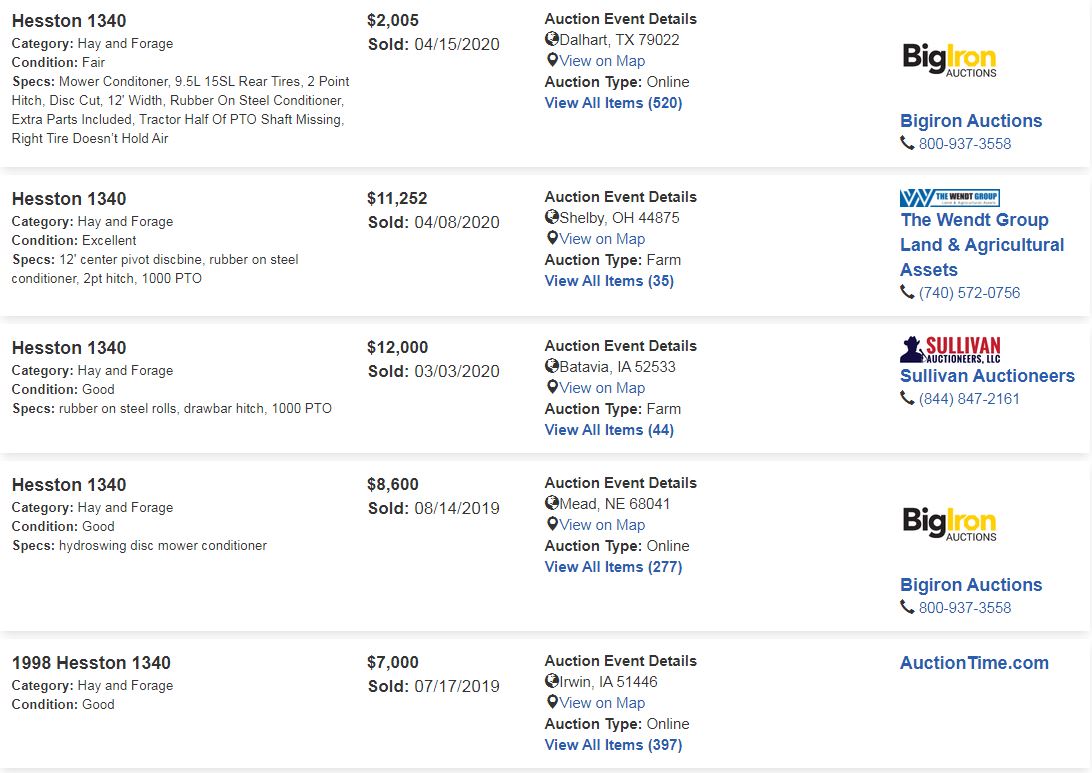The width and height of the screenshot is (1092, 773).
Task: Click the BigIron logo in Mead listing
Action: click(x=949, y=524)
